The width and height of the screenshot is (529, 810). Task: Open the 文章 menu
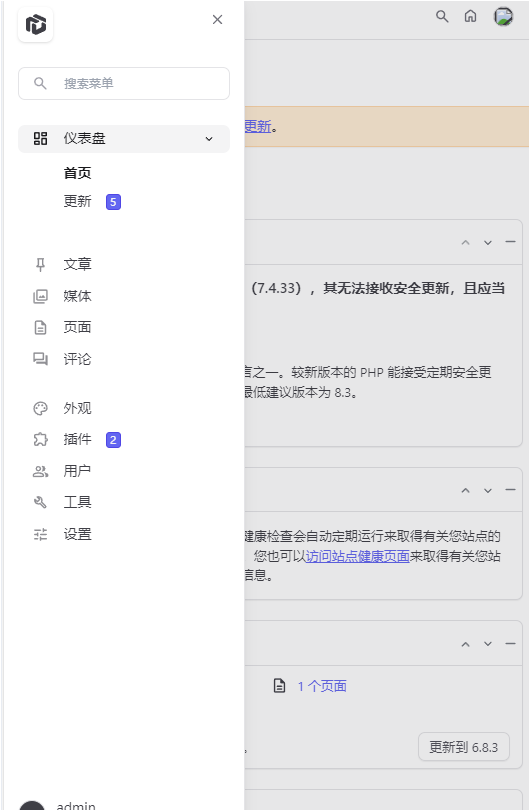pos(77,264)
